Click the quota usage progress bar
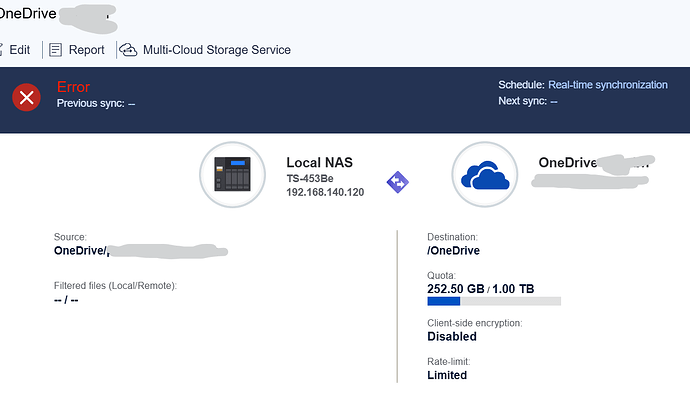 (x=494, y=301)
